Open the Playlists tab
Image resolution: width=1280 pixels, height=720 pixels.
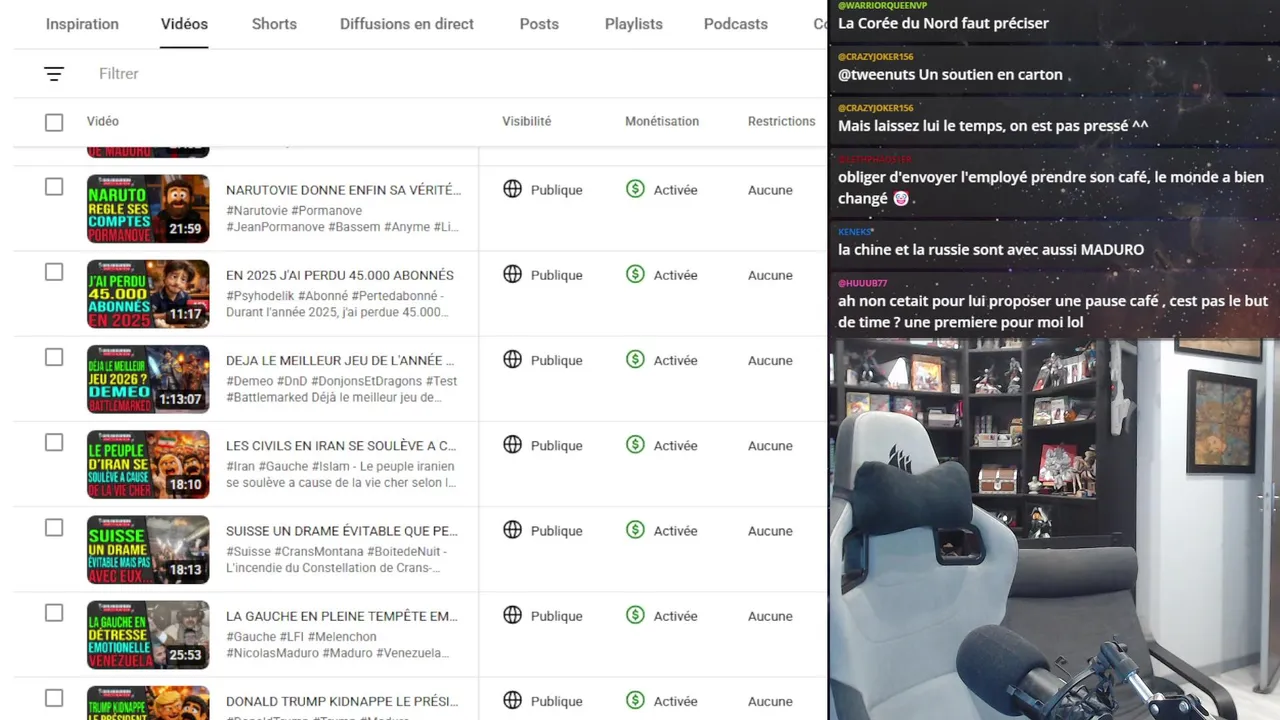click(634, 24)
